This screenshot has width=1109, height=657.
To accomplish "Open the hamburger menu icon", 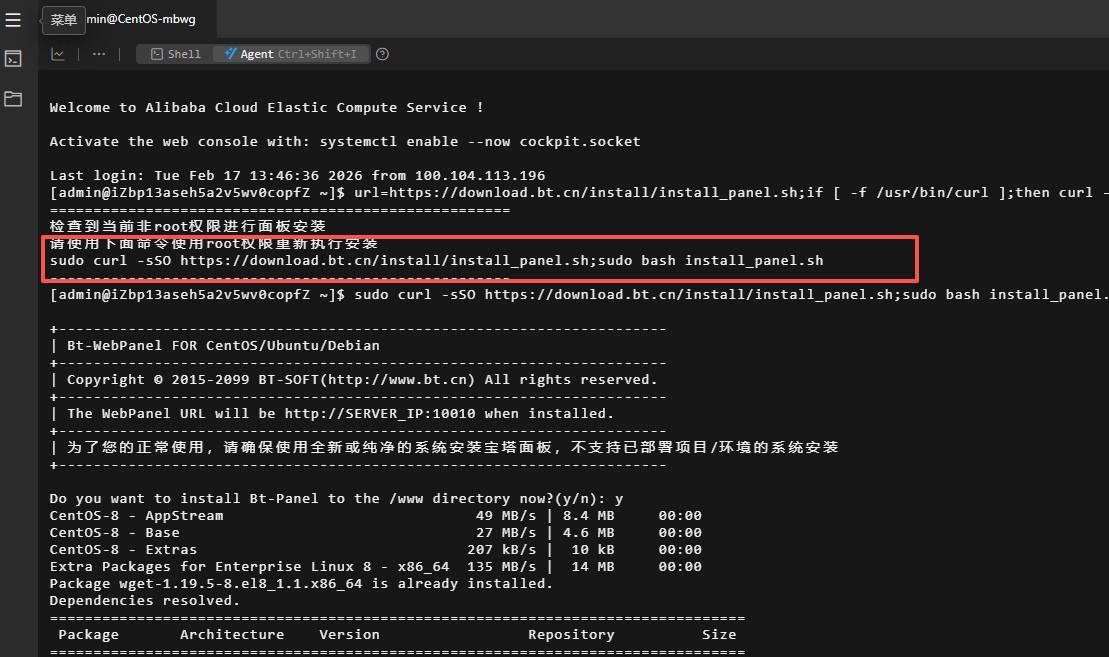I will (13, 20).
